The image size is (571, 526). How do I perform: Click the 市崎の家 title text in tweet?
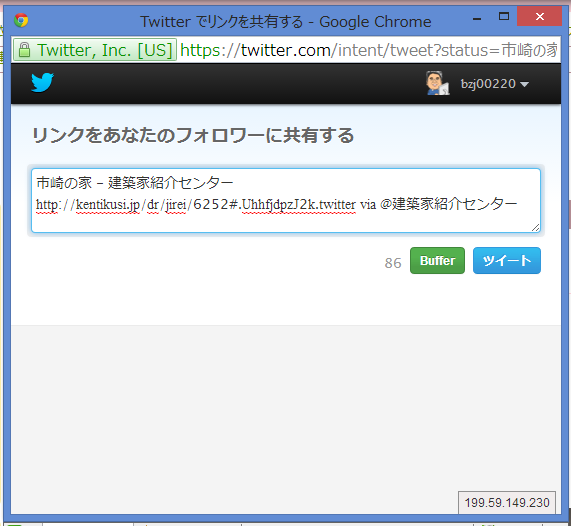64,183
